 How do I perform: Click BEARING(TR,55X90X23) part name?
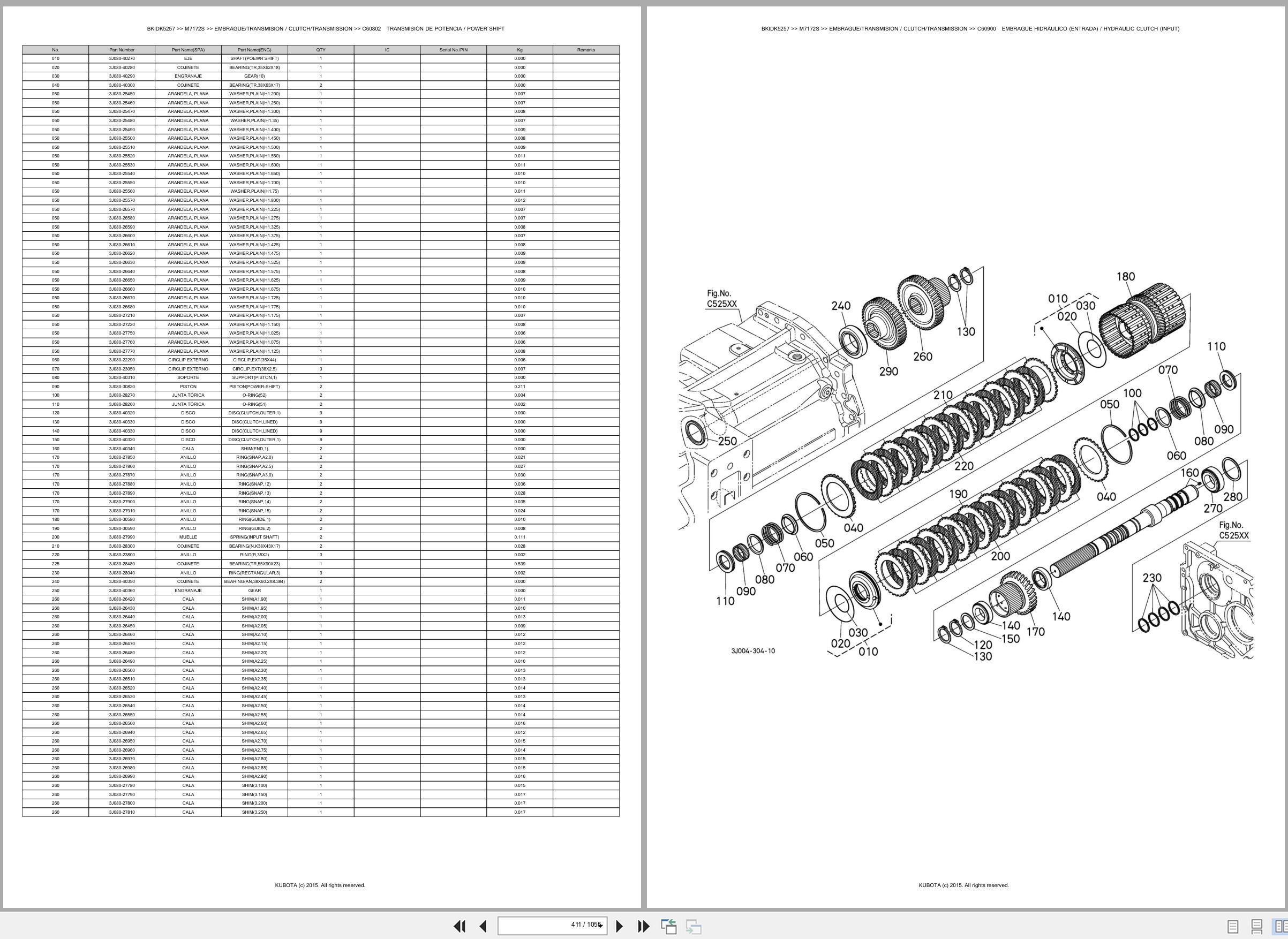(x=254, y=564)
